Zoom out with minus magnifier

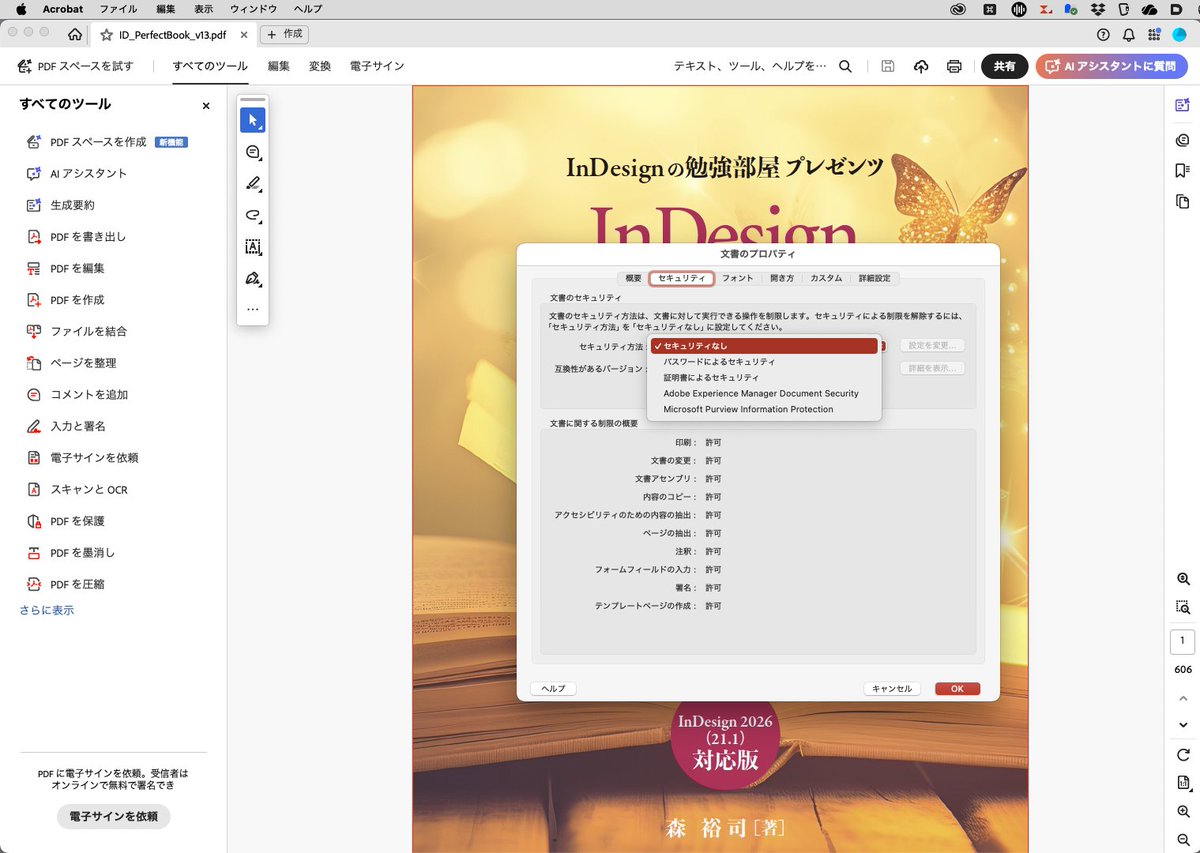(x=1183, y=841)
